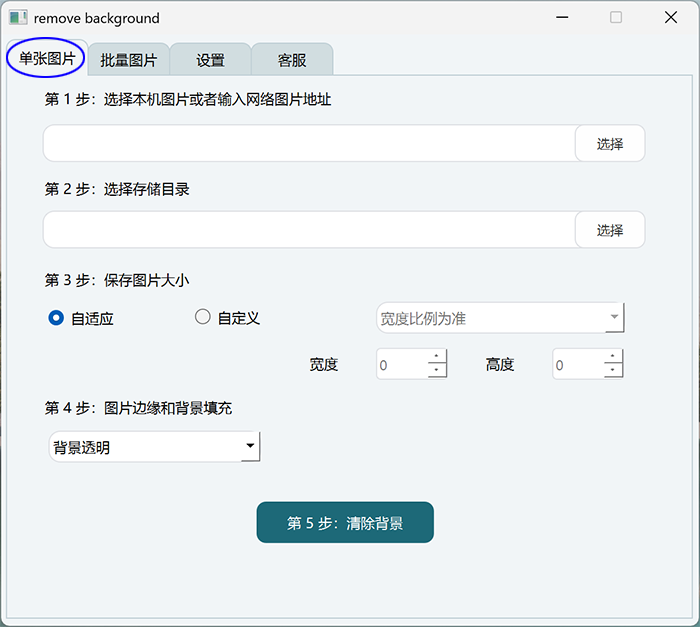Increase the 高度 spinner value
The height and width of the screenshot is (627, 700).
click(x=613, y=356)
